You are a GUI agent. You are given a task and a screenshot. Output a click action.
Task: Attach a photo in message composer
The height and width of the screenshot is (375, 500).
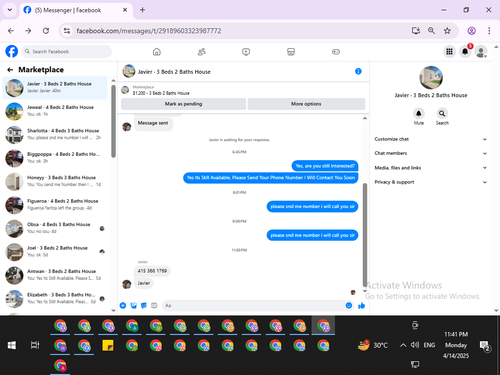click(134, 305)
